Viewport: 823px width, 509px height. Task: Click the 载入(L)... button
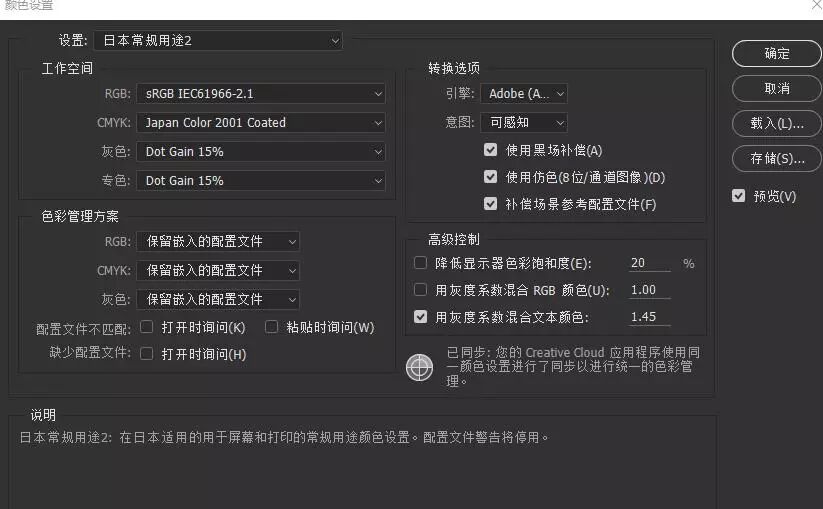pyautogui.click(x=776, y=123)
